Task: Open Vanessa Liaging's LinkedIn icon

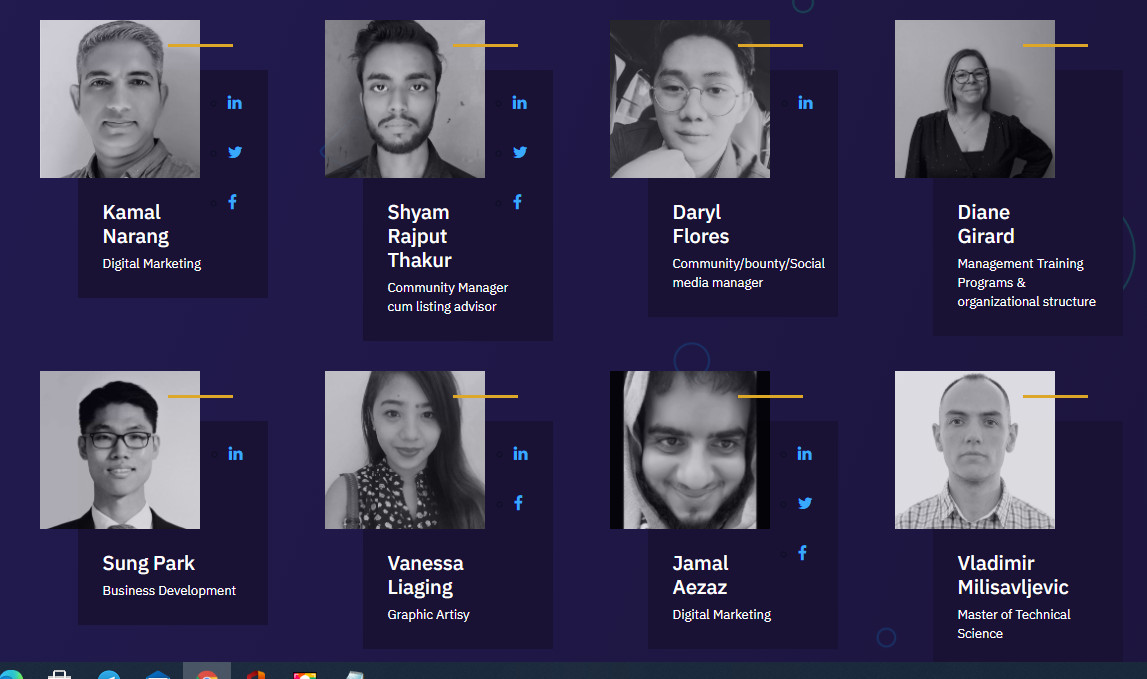Action: tap(520, 454)
